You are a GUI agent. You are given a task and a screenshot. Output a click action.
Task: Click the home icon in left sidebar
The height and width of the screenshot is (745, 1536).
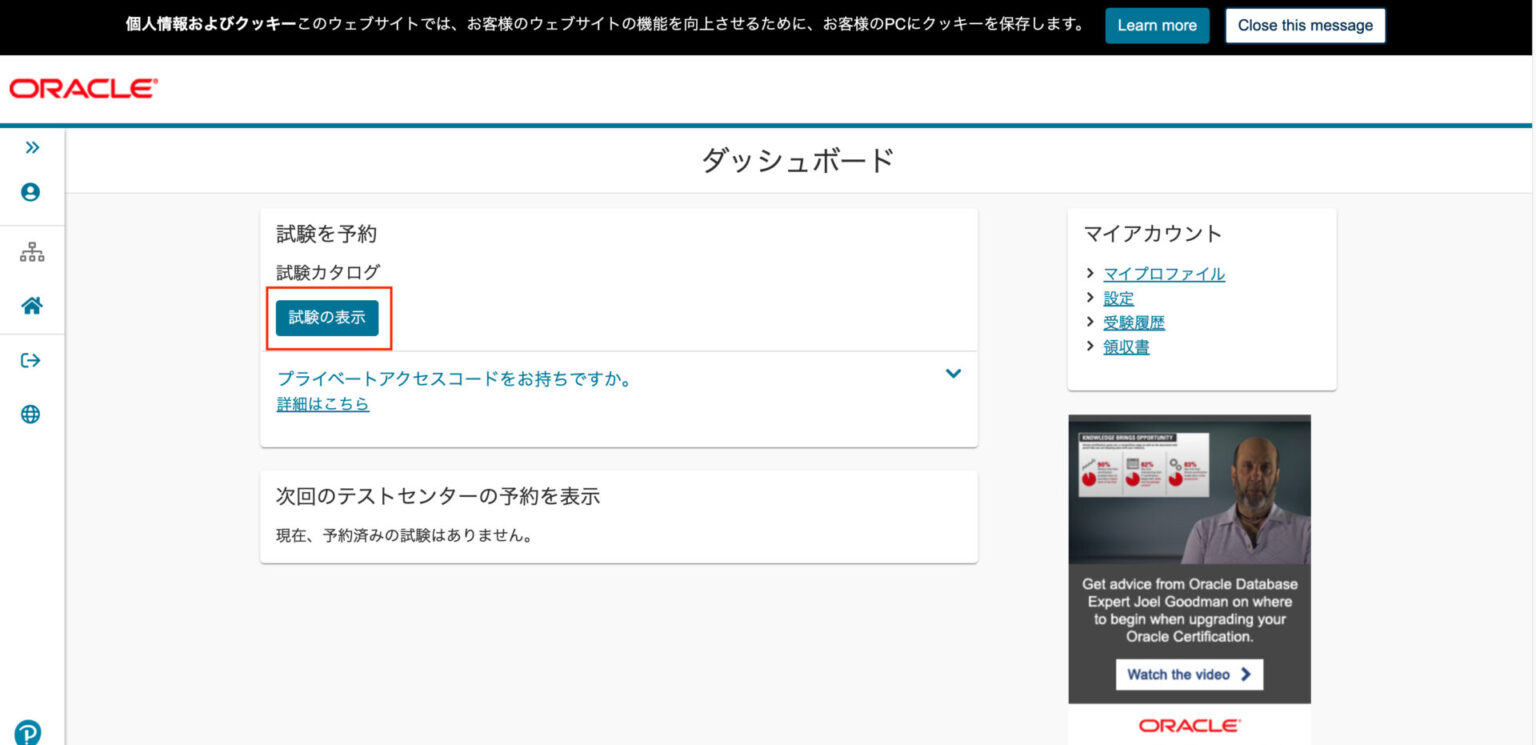tap(31, 306)
